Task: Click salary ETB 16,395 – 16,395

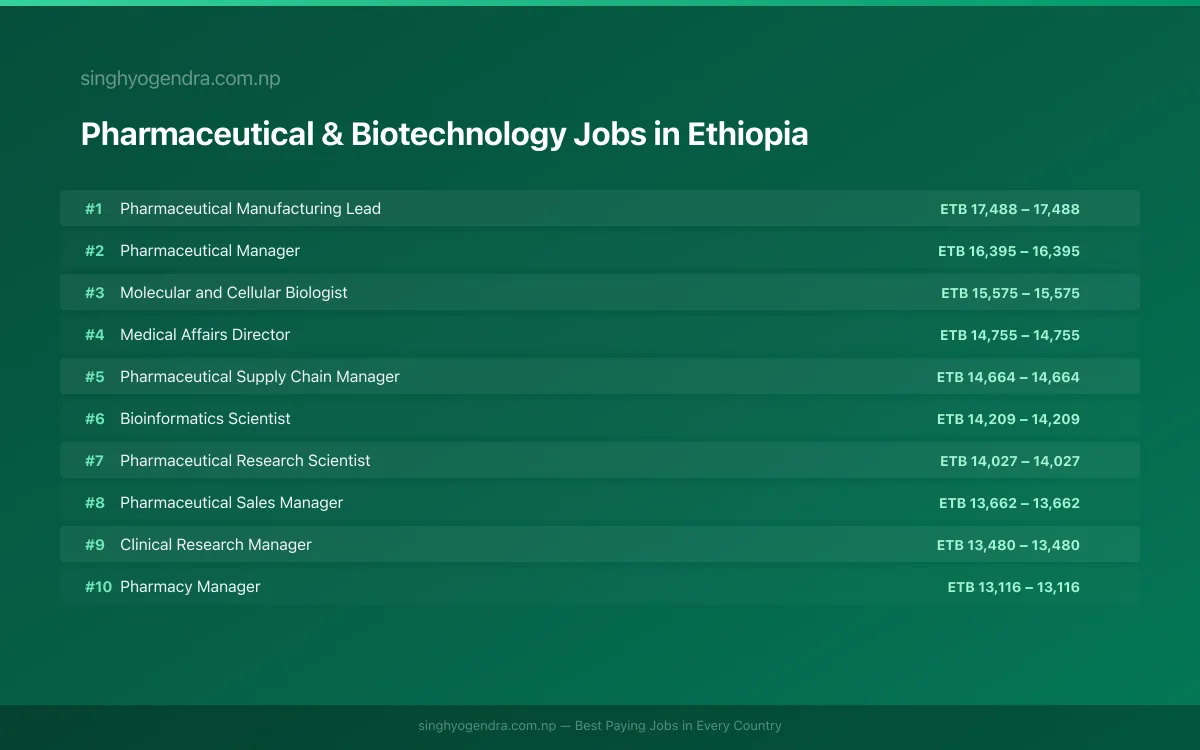Action: click(1009, 251)
